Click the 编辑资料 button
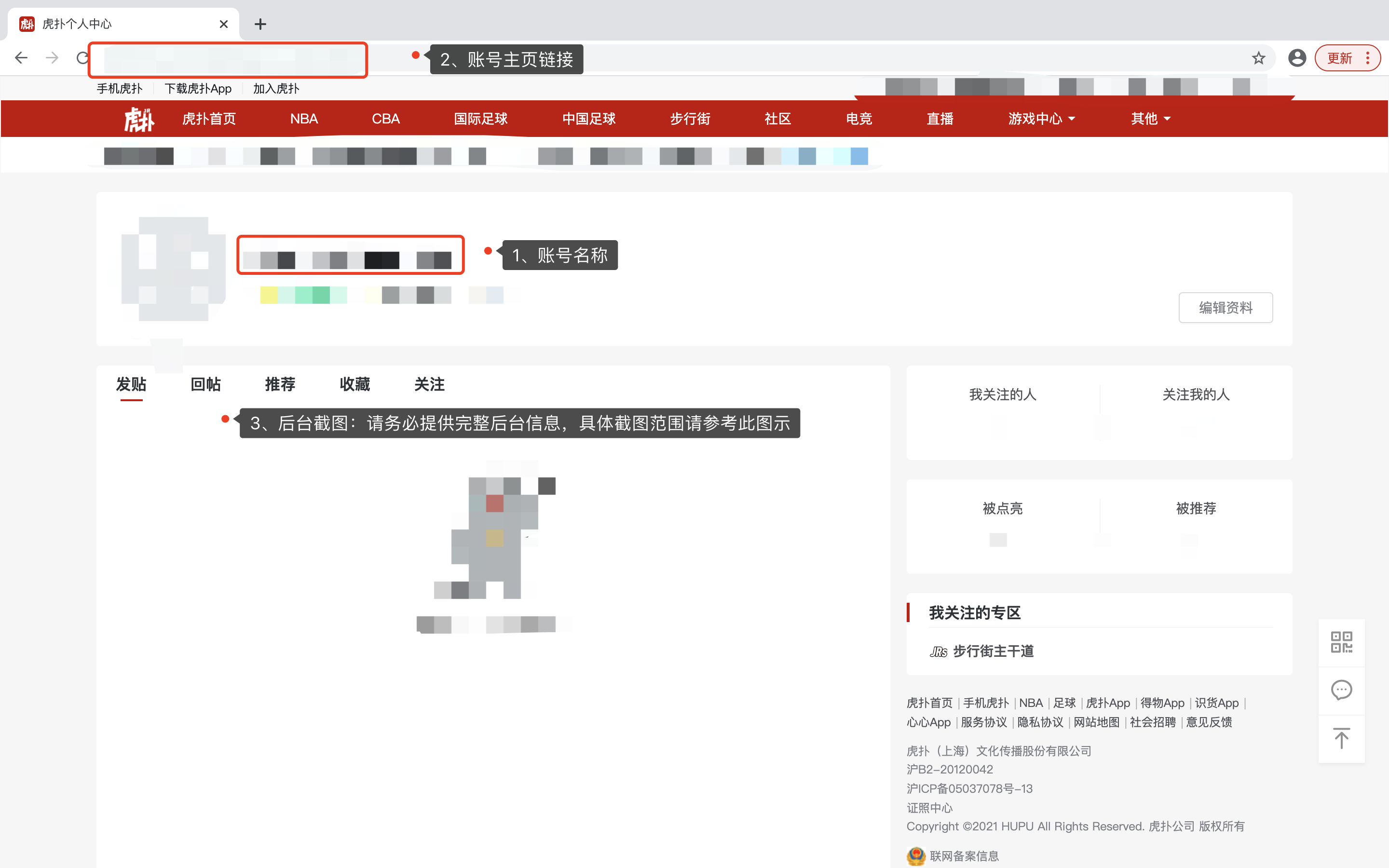The width and height of the screenshot is (1389, 868). (x=1226, y=308)
